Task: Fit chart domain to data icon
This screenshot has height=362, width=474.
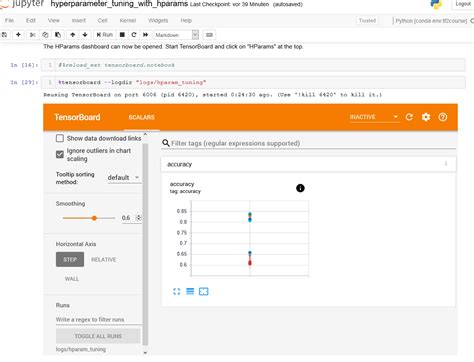Action: pyautogui.click(x=203, y=291)
